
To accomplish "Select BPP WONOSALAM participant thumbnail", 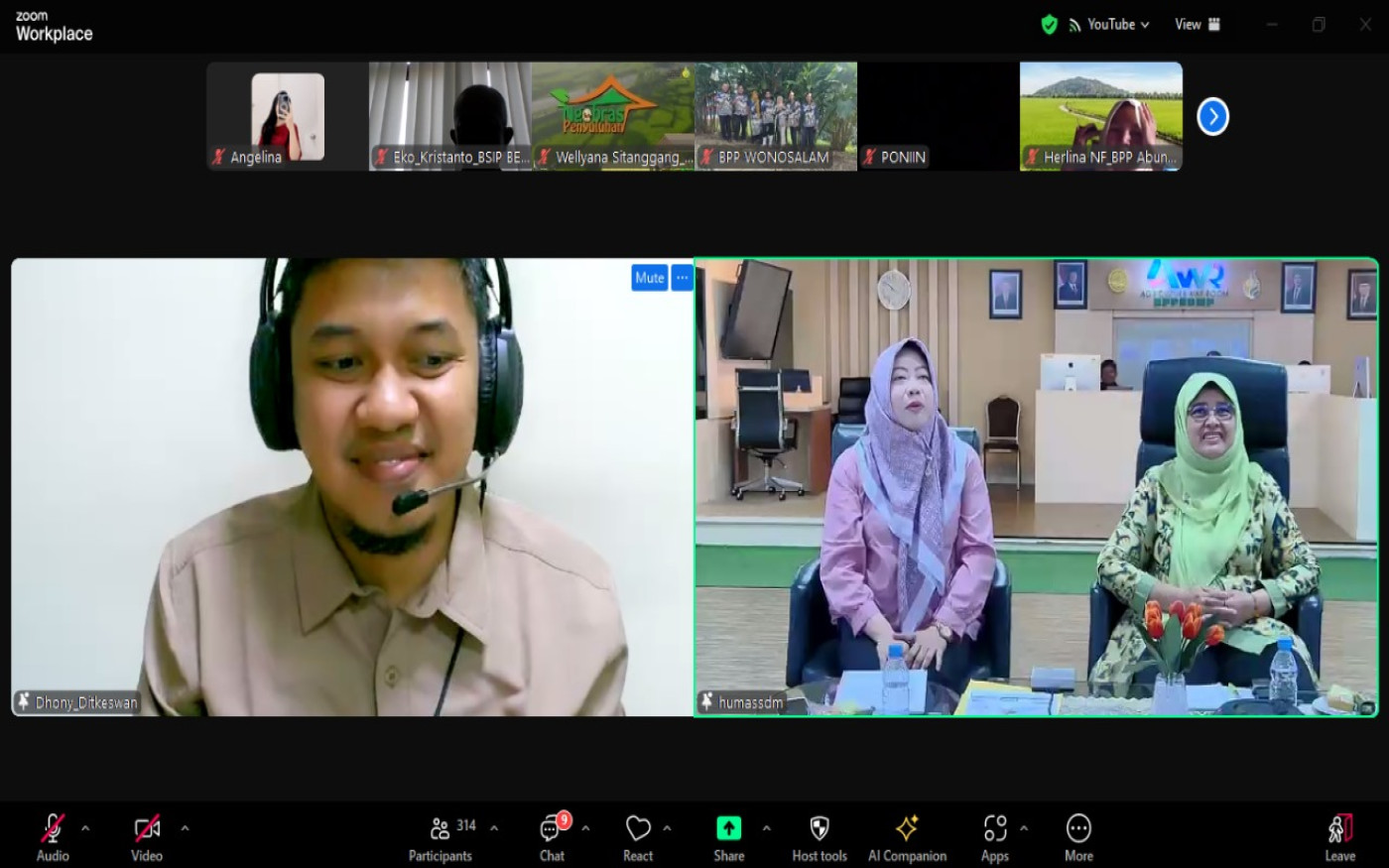I will pos(776,116).
